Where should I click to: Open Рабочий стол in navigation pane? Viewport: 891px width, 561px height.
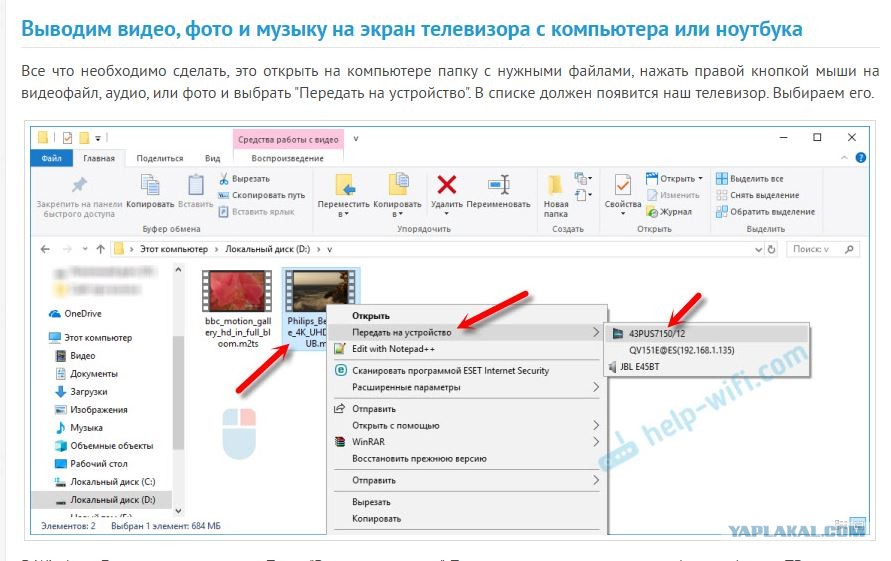point(91,464)
